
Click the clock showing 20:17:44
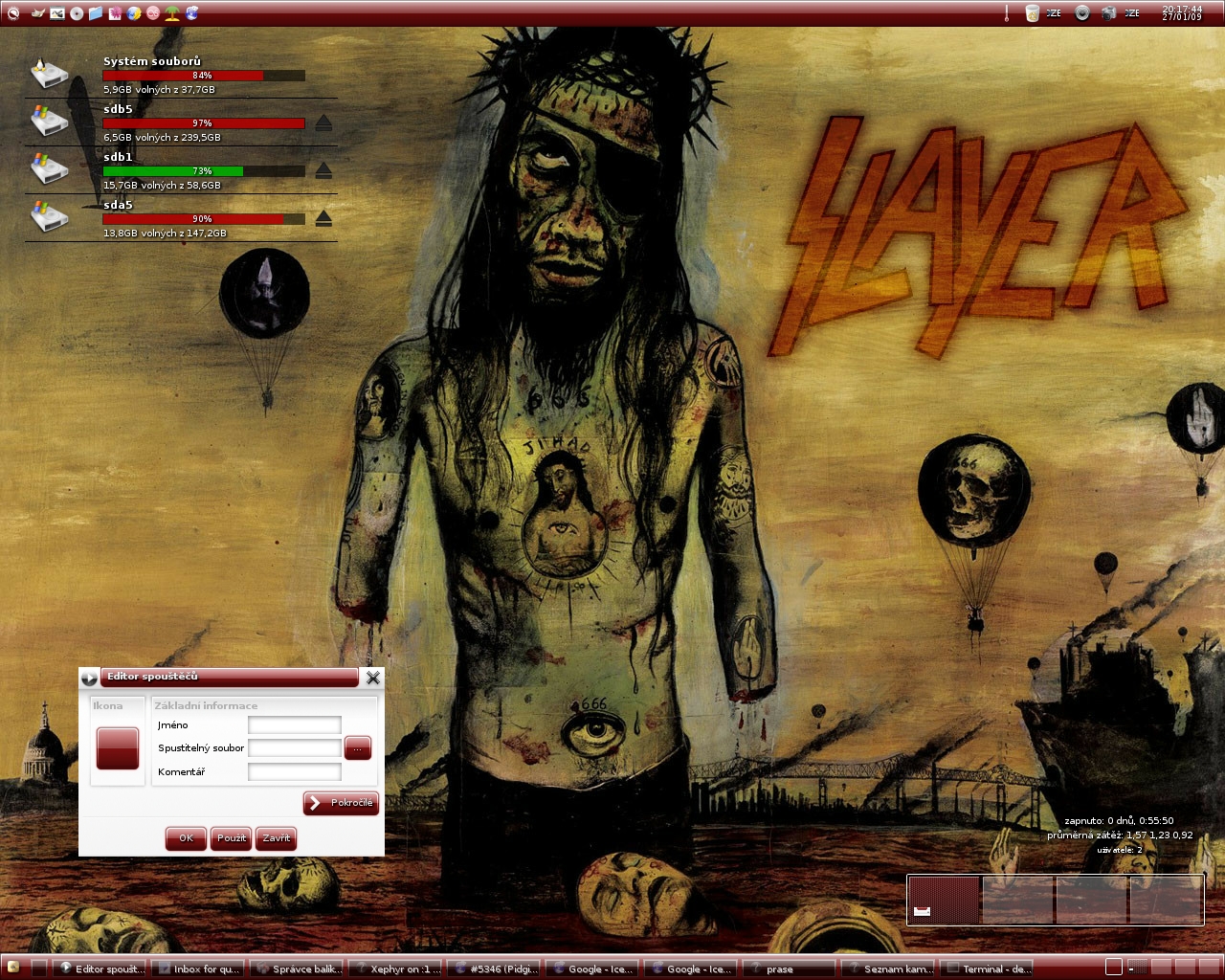click(1182, 13)
